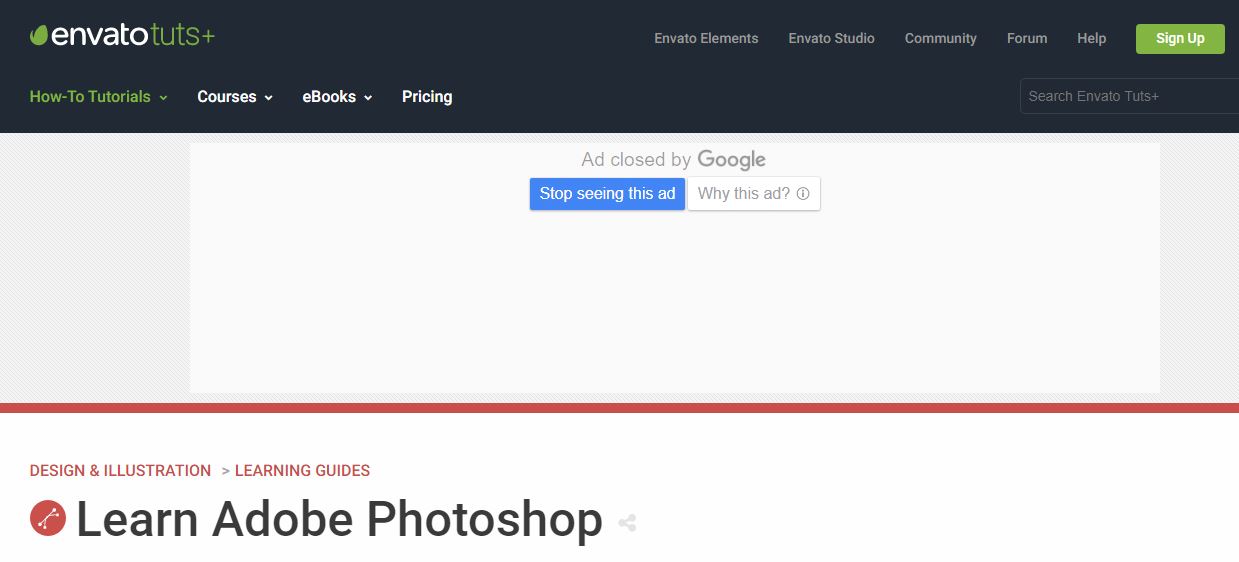
Task: Open the Envato Studio link
Action: click(831, 38)
